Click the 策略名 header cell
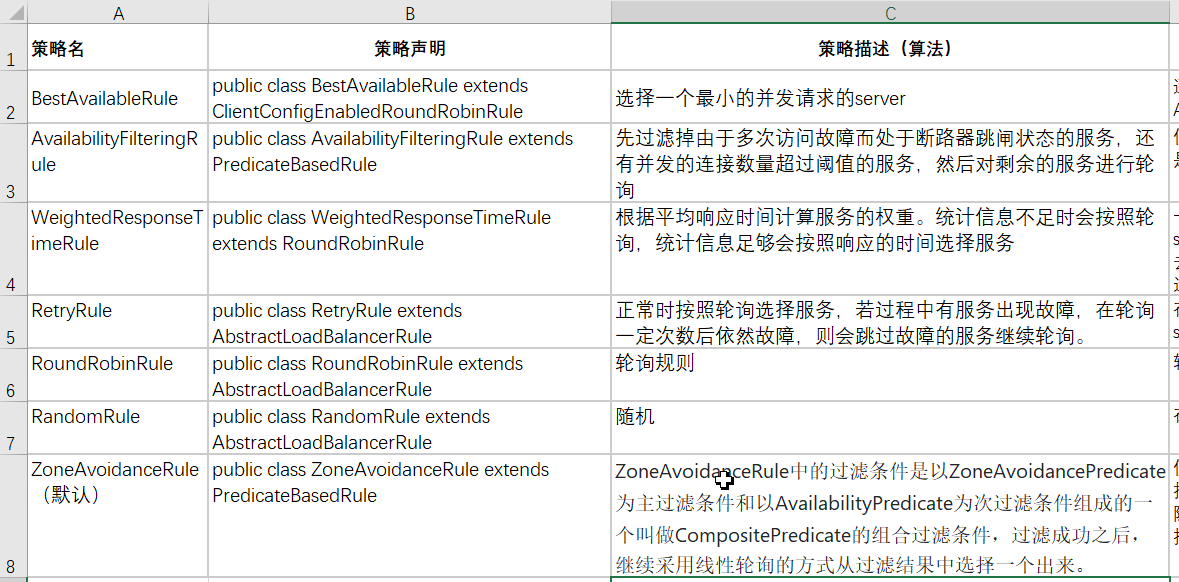The image size is (1179, 582). (118, 48)
